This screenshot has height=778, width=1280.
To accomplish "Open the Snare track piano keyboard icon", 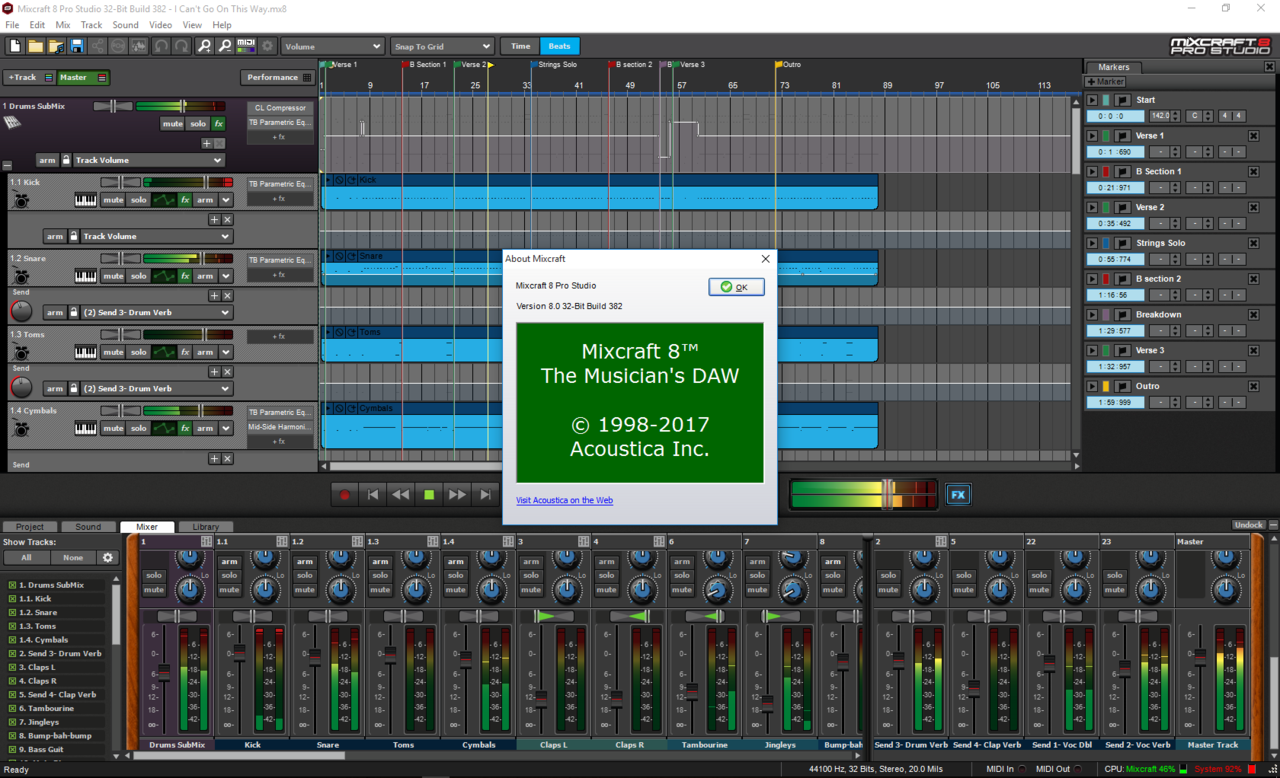I will pos(86,276).
